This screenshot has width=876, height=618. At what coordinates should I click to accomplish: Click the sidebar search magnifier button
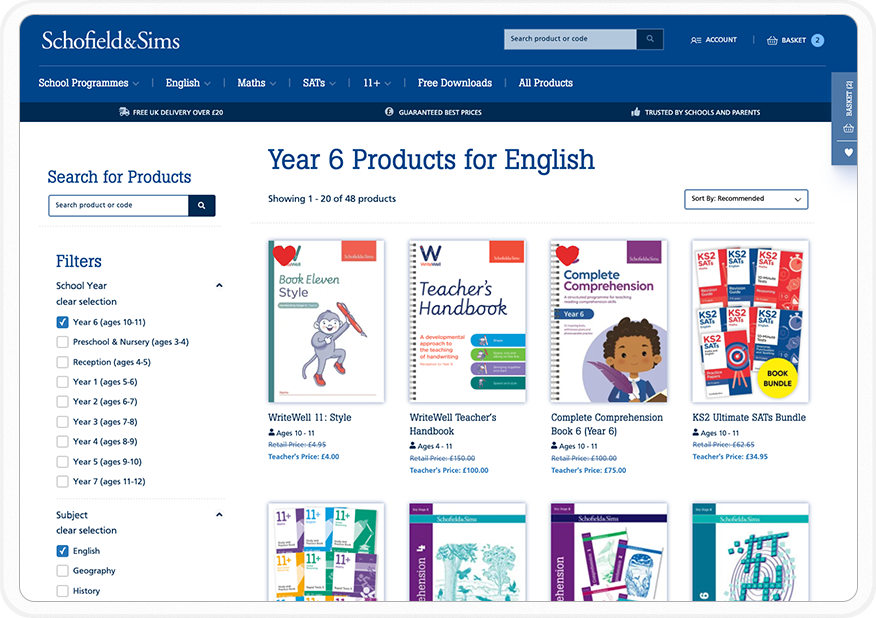coord(202,205)
